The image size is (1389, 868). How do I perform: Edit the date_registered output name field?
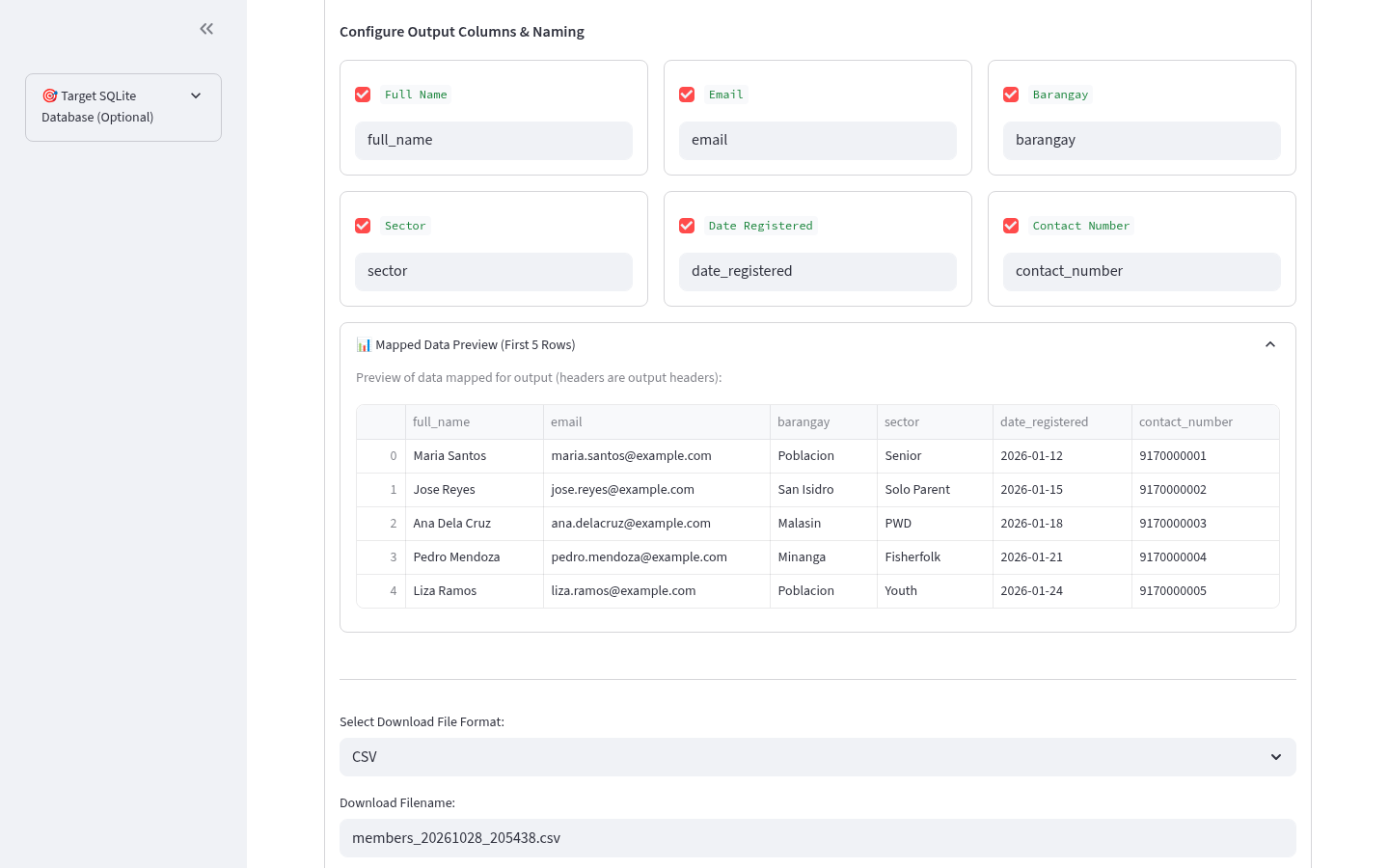pos(818,272)
